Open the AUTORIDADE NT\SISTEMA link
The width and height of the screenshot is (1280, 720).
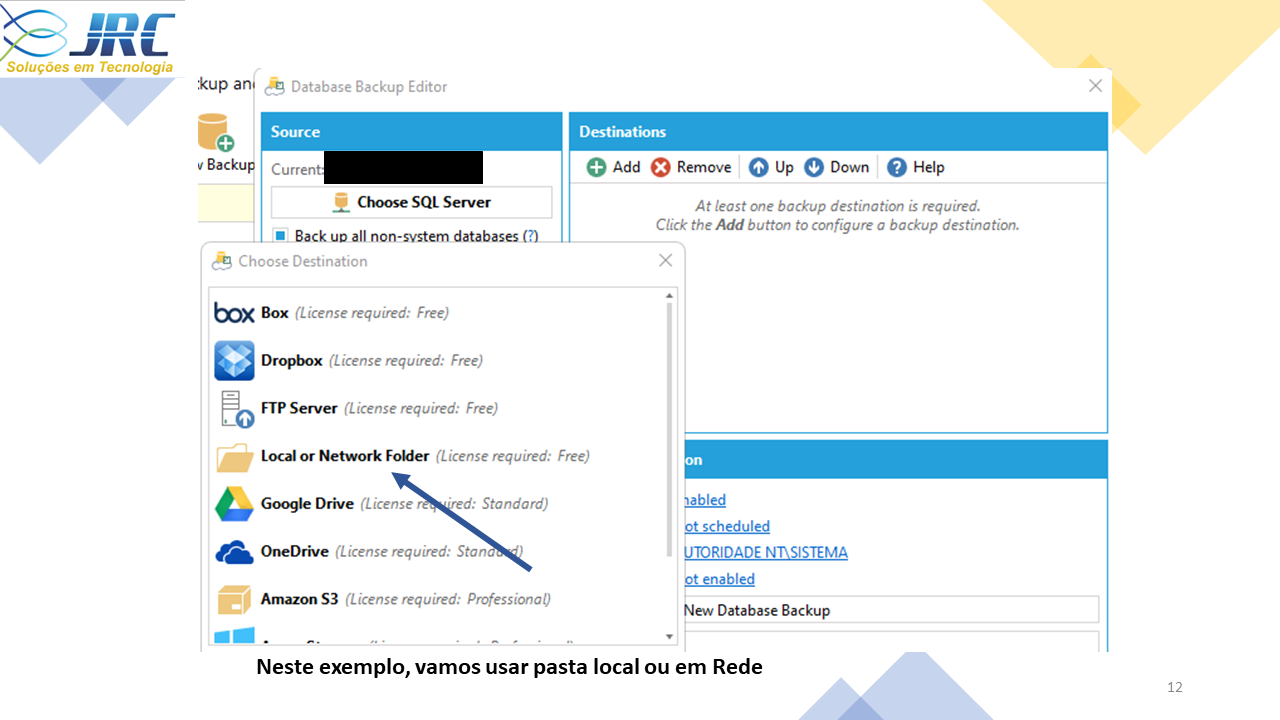point(765,552)
